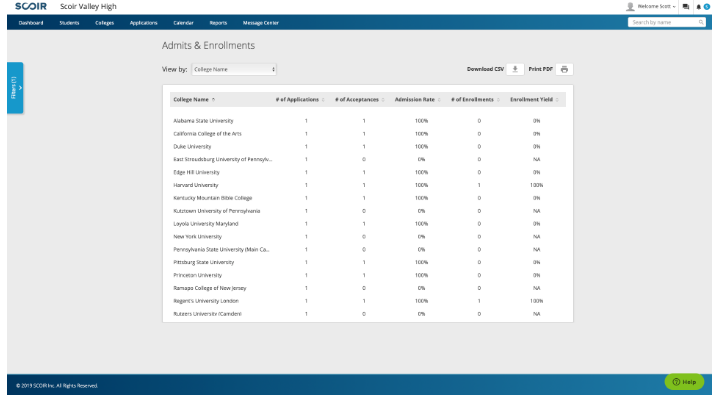Select Loyola University Maryland row

[368, 224]
